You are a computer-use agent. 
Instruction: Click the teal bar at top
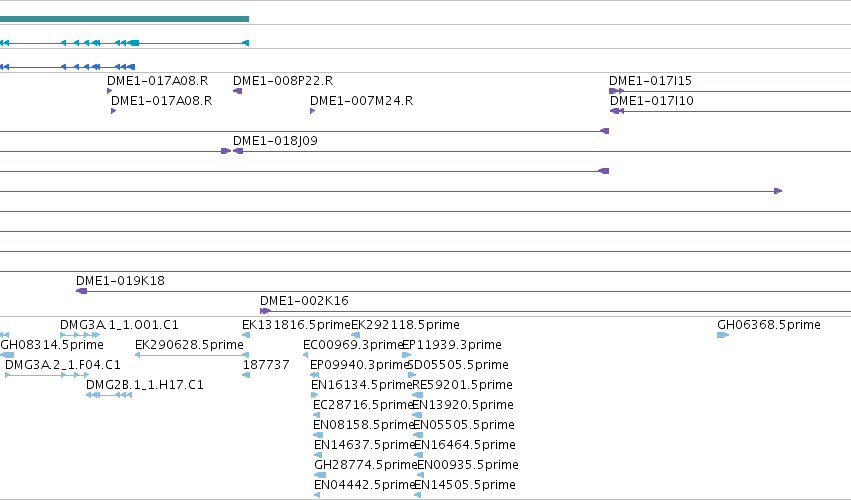(x=124, y=19)
